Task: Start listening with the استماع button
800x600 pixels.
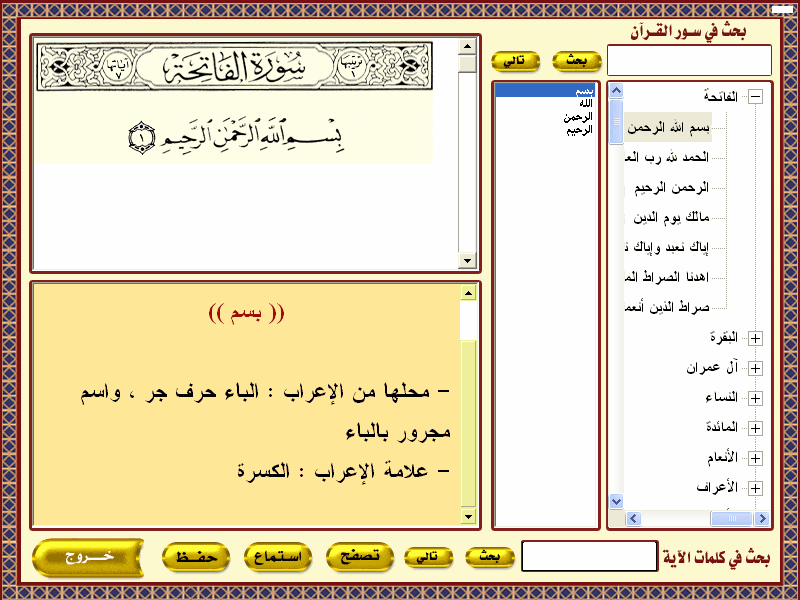Action: pos(278,556)
